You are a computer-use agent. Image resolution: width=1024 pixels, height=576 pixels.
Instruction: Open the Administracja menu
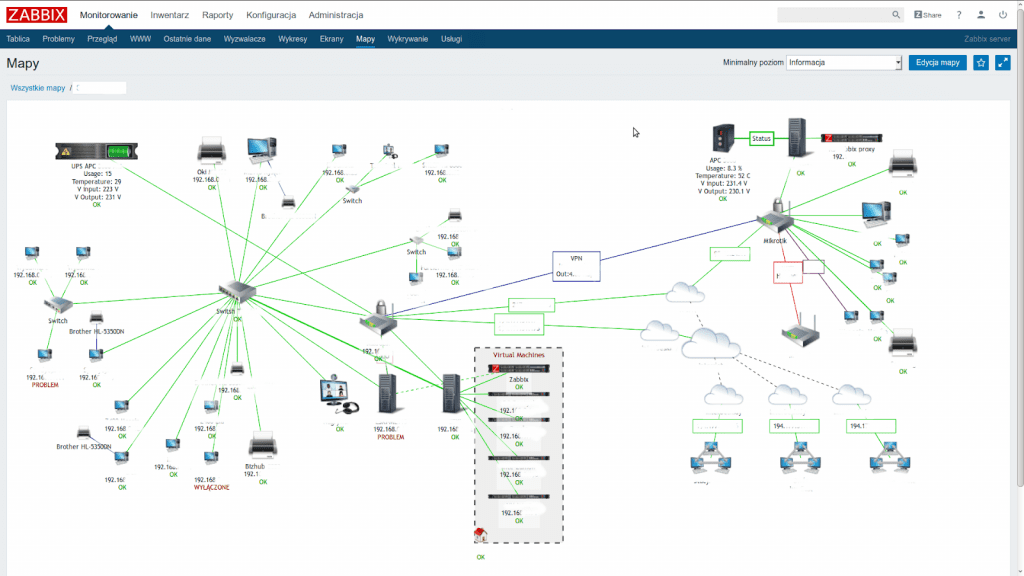pyautogui.click(x=336, y=15)
